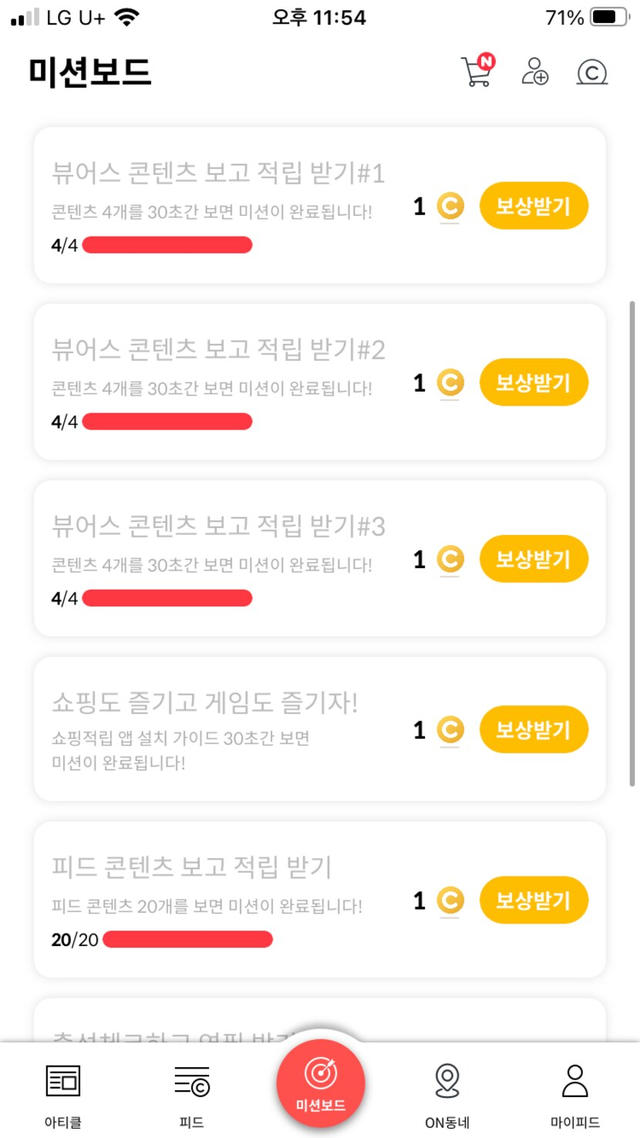Claim reward for 피드 콘텐츠 mission
The height and width of the screenshot is (1138, 640).
[x=533, y=900]
